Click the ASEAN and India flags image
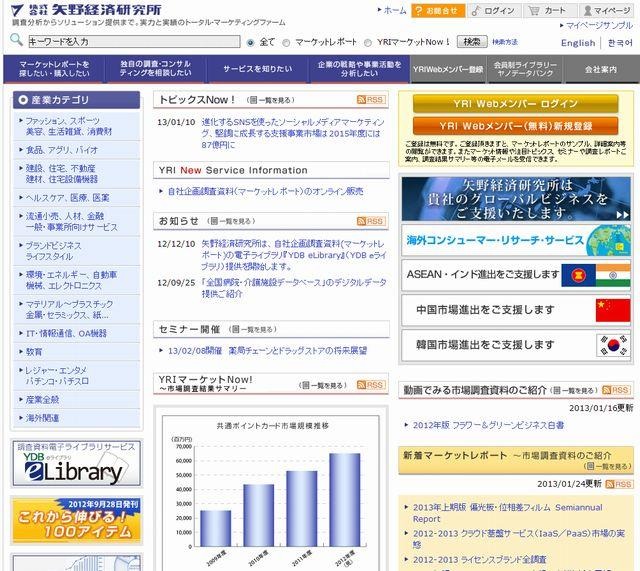 pos(596,275)
